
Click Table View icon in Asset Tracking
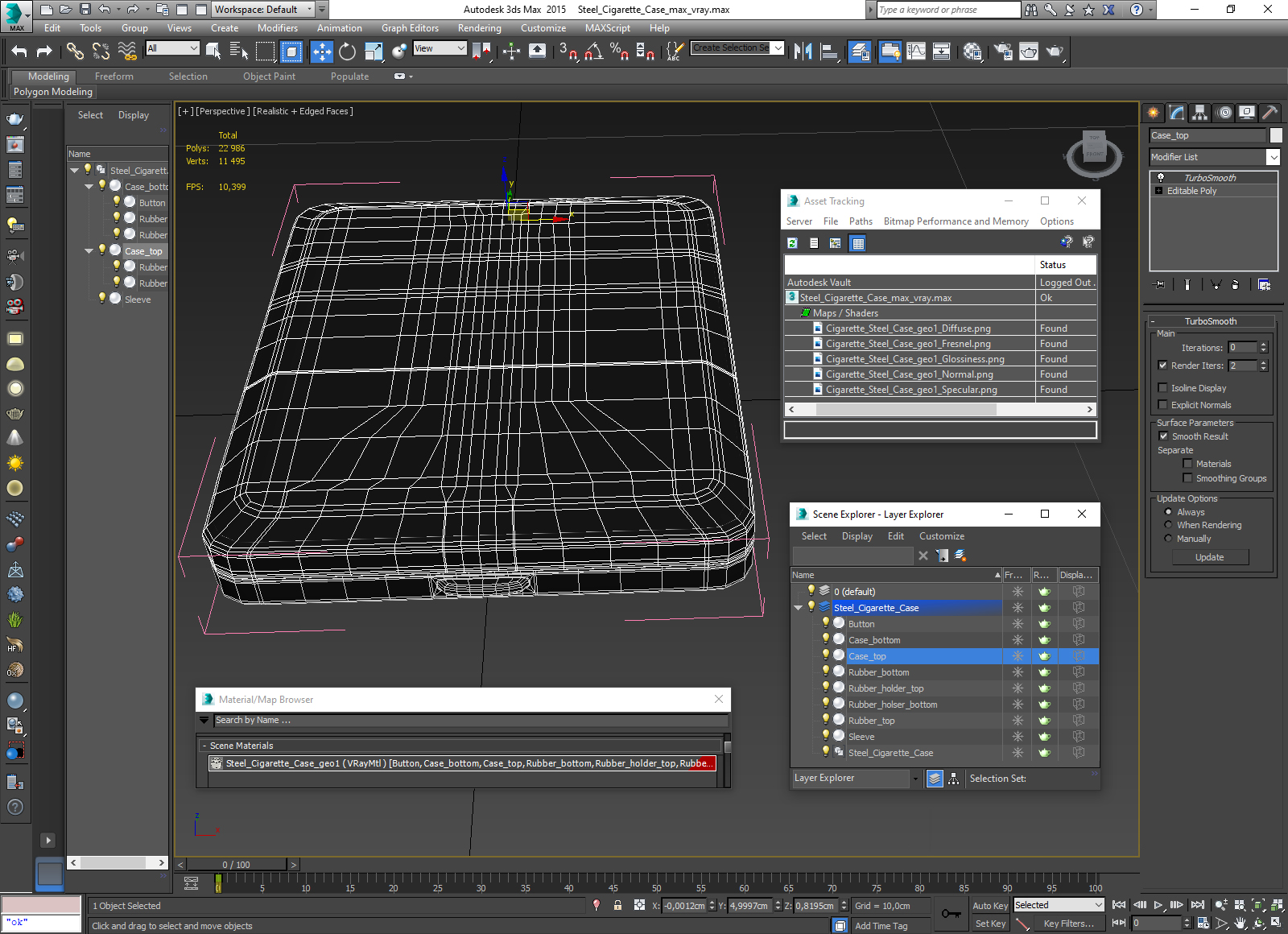pos(858,243)
